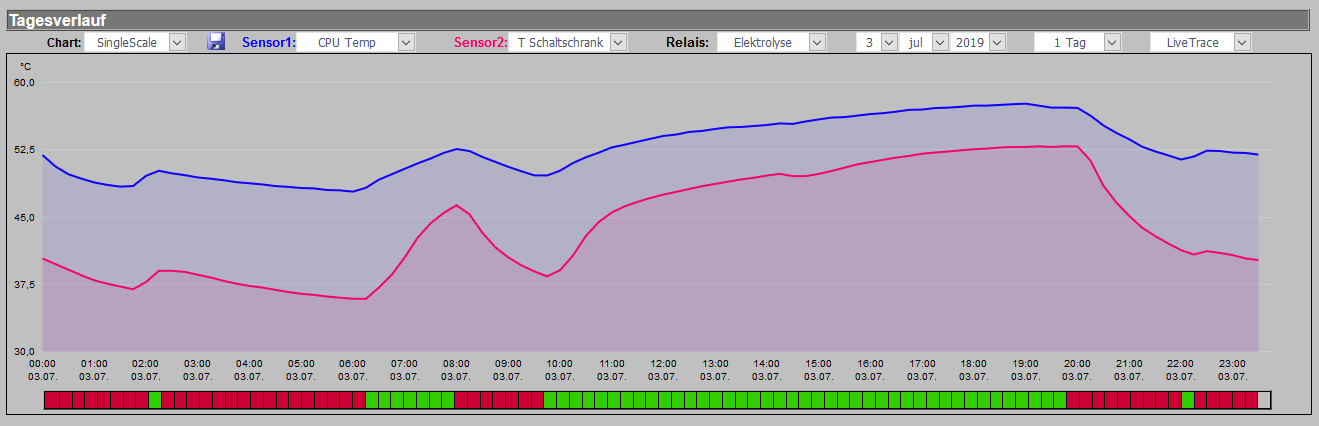
Task: Click the Tagesverlauf panel title bar
Action: click(x=657, y=20)
